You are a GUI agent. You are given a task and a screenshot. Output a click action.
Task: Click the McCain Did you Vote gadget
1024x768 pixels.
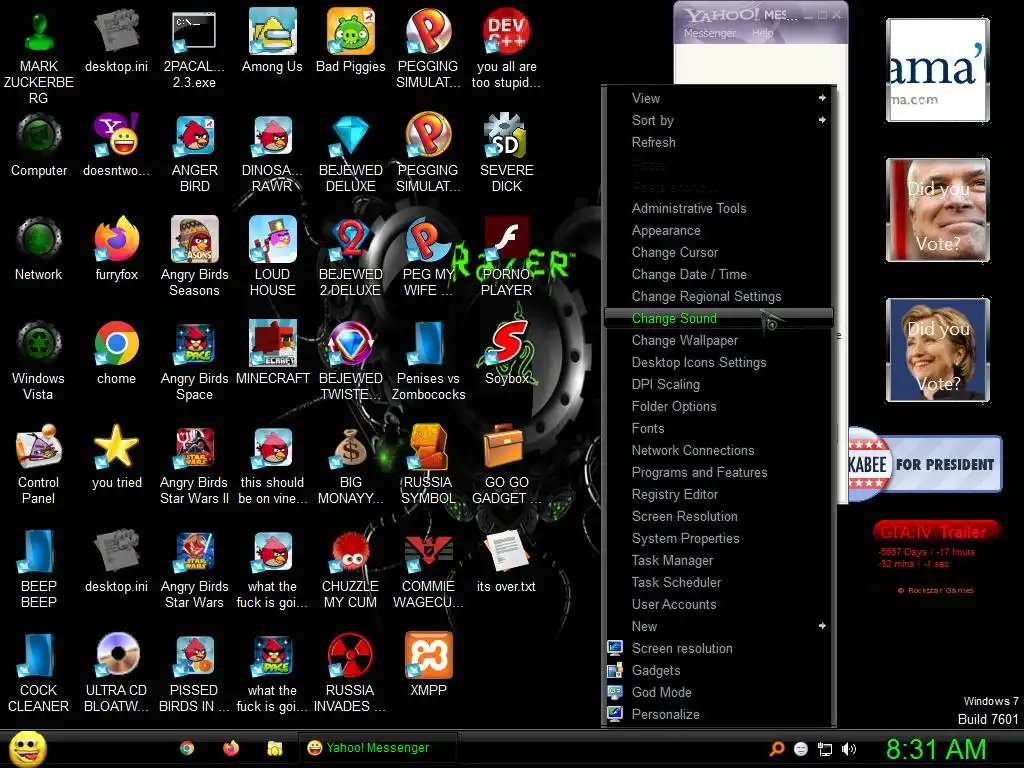point(938,210)
